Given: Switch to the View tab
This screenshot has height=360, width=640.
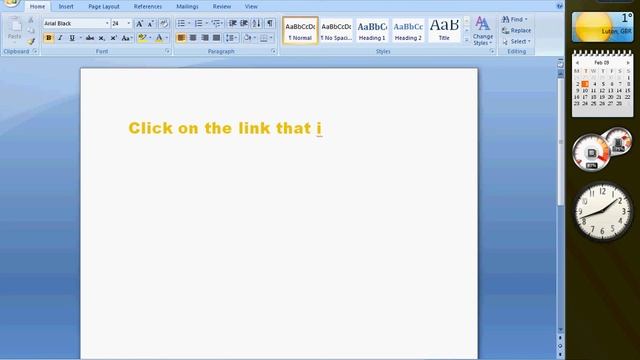Looking at the screenshot, I should (x=251, y=7).
